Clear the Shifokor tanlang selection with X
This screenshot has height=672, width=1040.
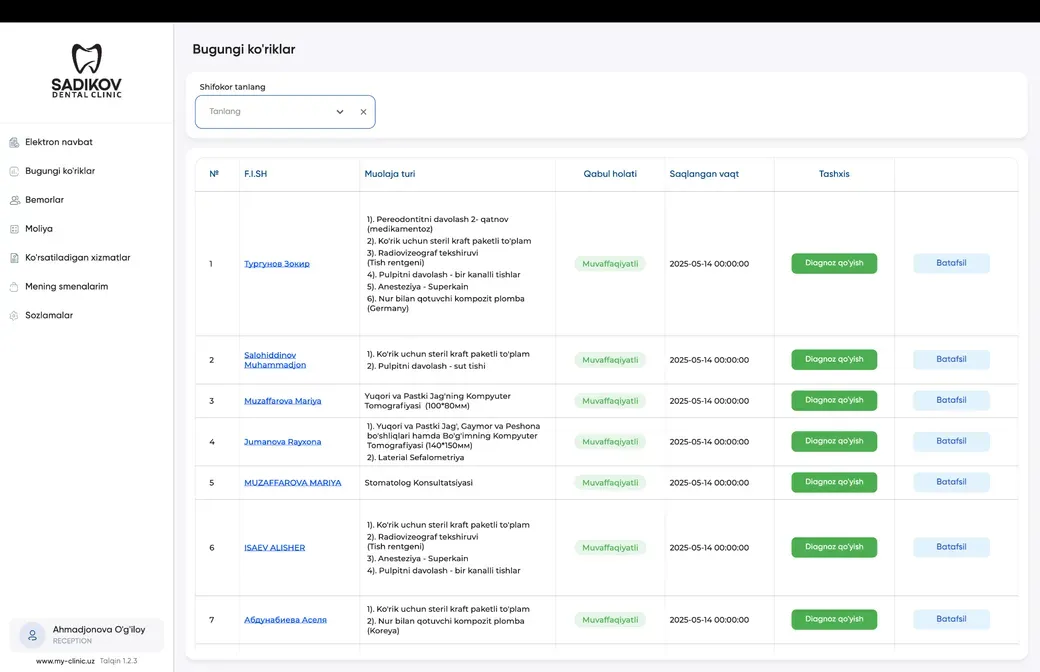[x=363, y=112]
